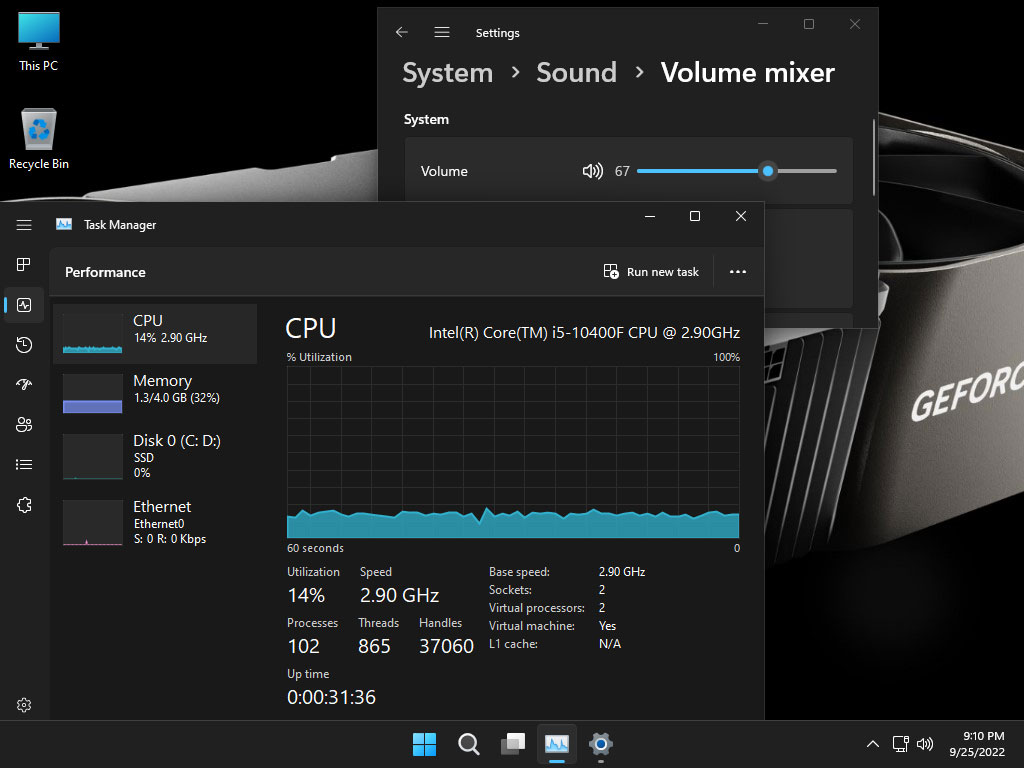Select CPU in the performance list
The height and width of the screenshot is (768, 1024).
click(155, 333)
